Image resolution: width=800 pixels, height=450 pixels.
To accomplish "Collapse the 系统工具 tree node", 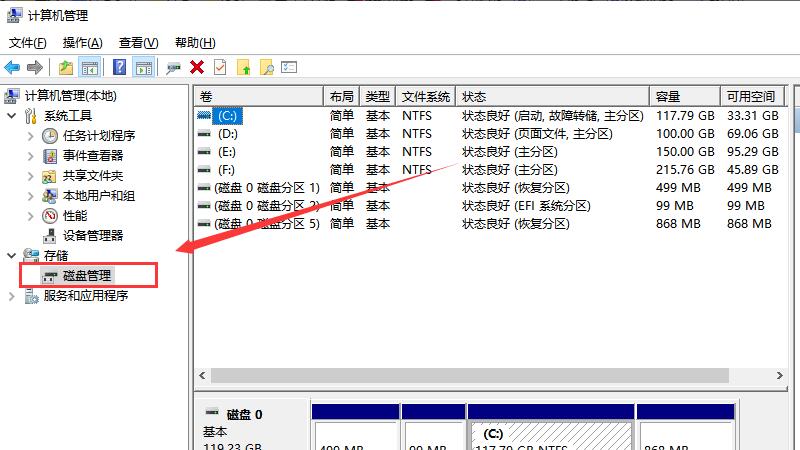I will [x=11, y=116].
